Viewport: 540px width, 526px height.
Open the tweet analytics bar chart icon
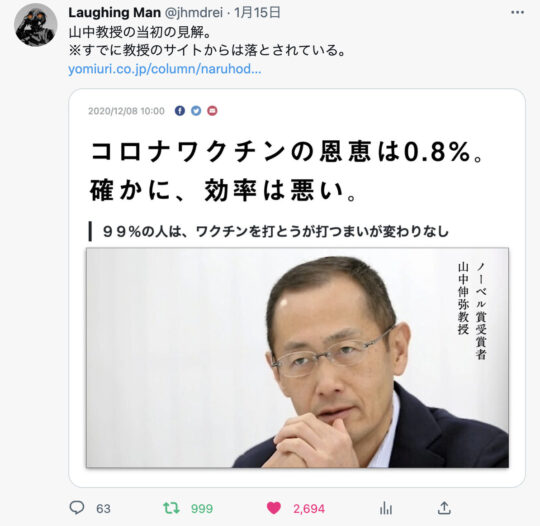coord(386,508)
